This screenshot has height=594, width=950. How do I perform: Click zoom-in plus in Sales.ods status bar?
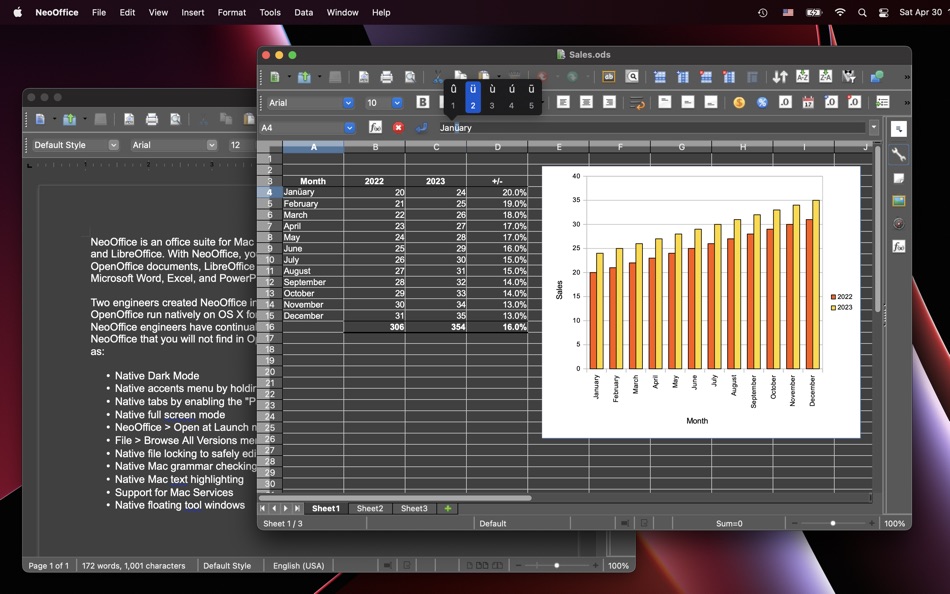click(x=871, y=523)
